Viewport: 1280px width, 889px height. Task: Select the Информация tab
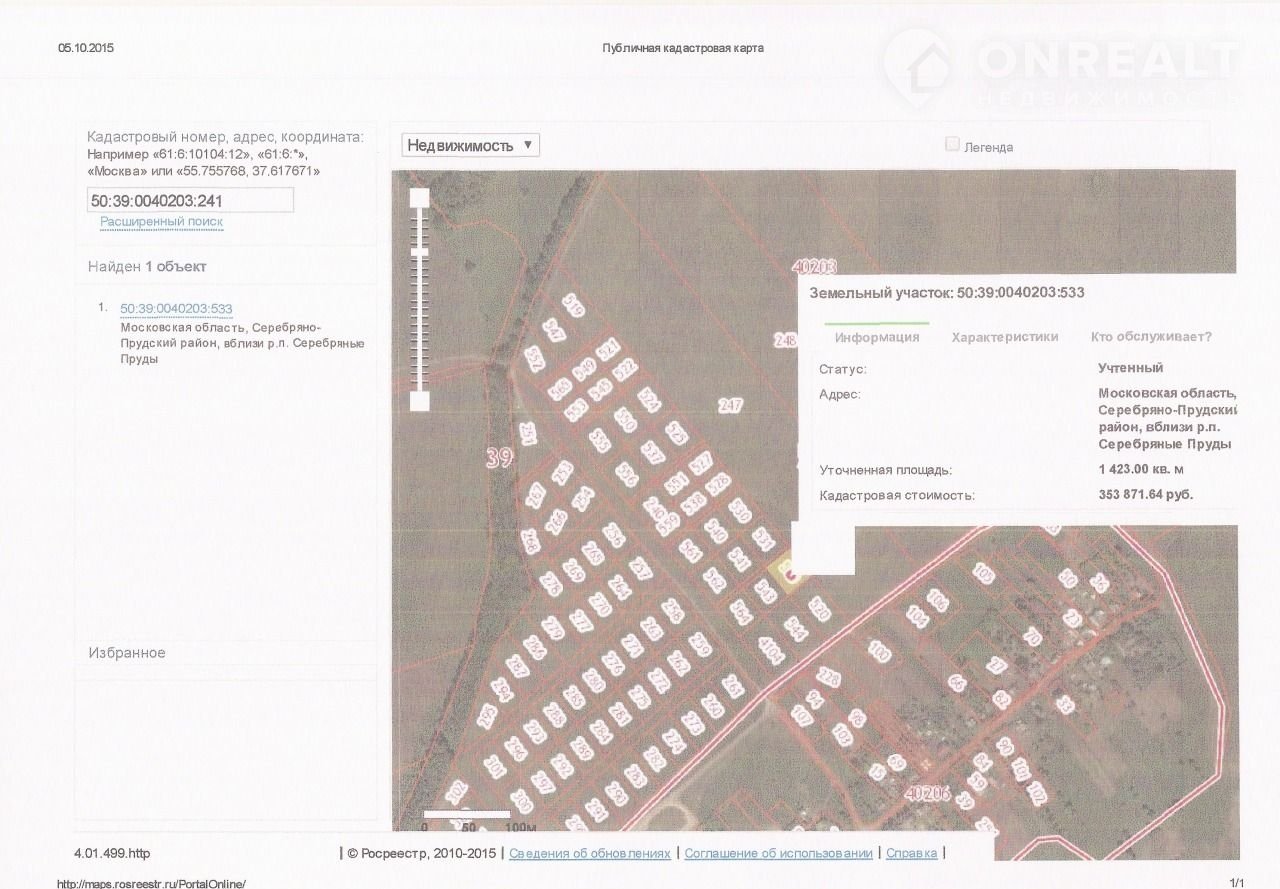(876, 337)
